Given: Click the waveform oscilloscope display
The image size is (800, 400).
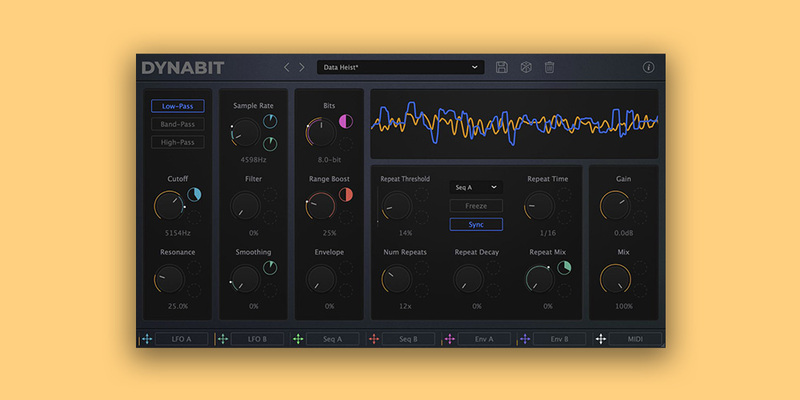Looking at the screenshot, I should point(514,124).
